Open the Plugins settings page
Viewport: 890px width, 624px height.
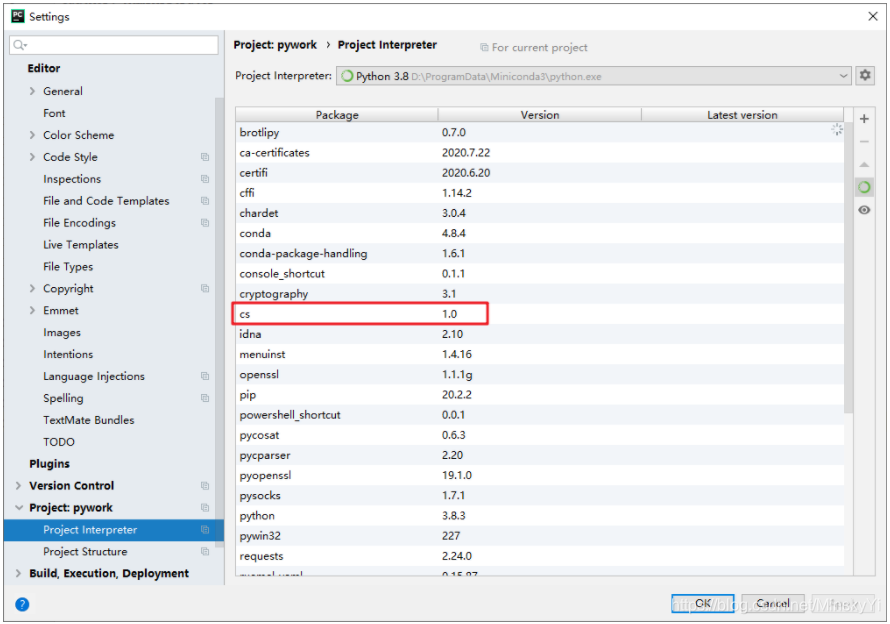click(x=49, y=464)
